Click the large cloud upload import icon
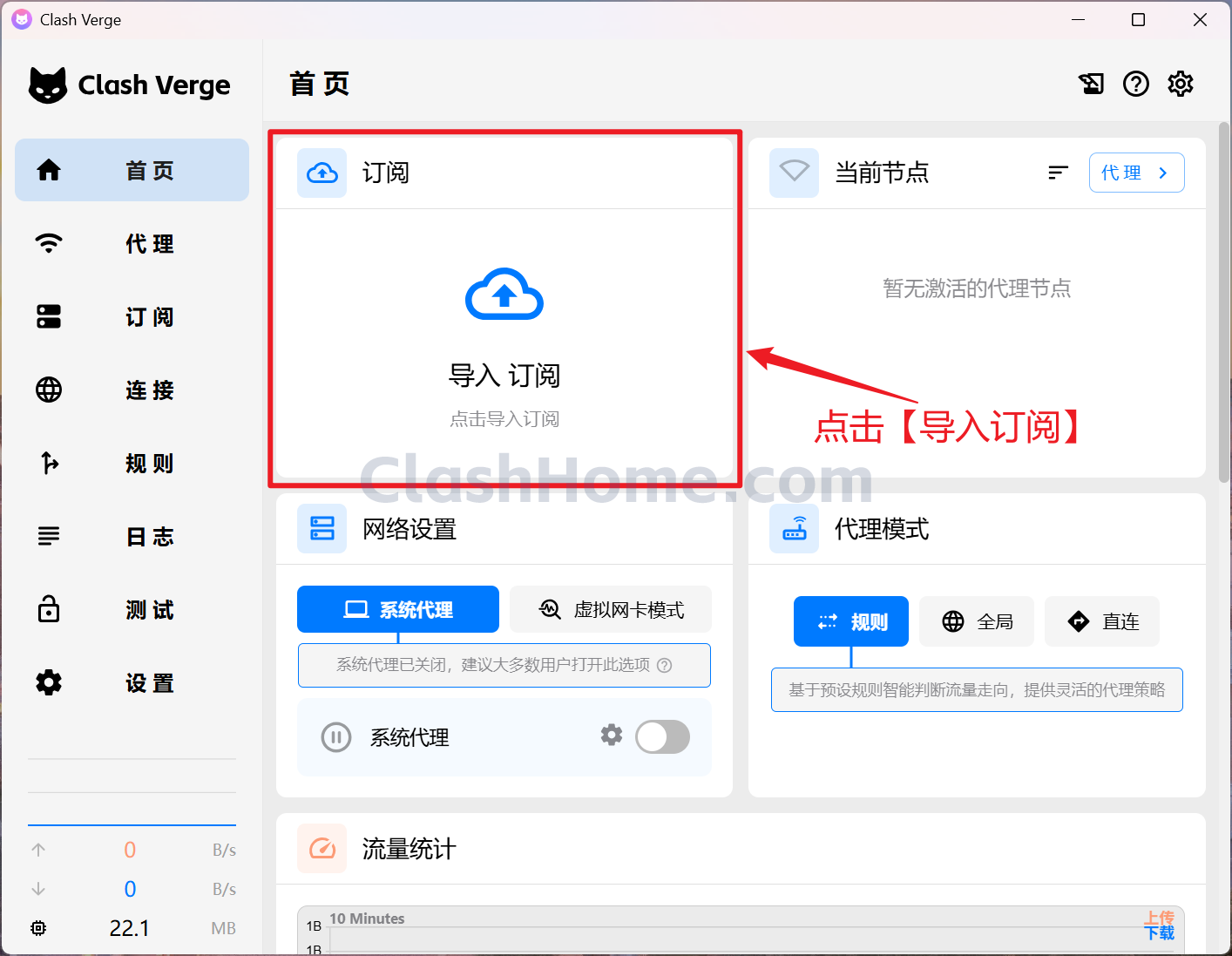The height and width of the screenshot is (956, 1232). [504, 295]
